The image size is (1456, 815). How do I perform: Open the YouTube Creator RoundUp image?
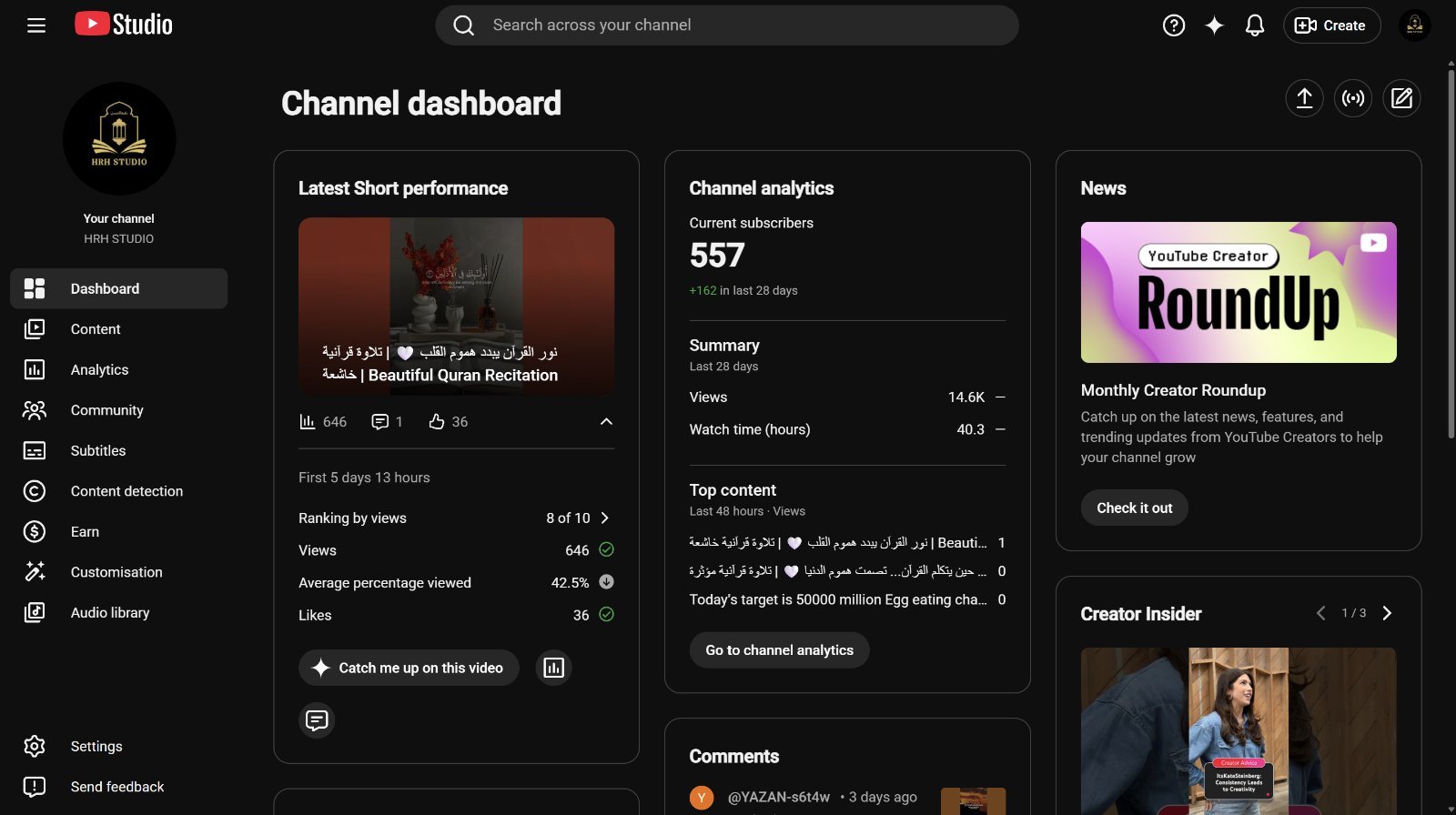click(x=1239, y=292)
